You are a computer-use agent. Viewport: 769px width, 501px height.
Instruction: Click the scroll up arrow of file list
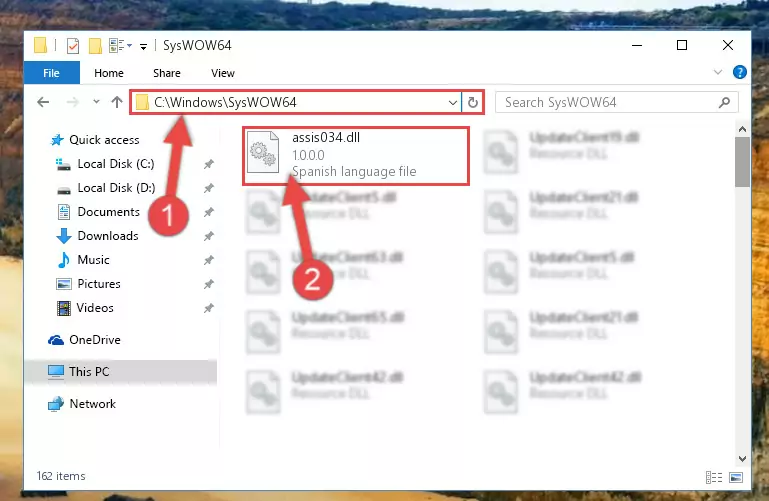(x=742, y=129)
